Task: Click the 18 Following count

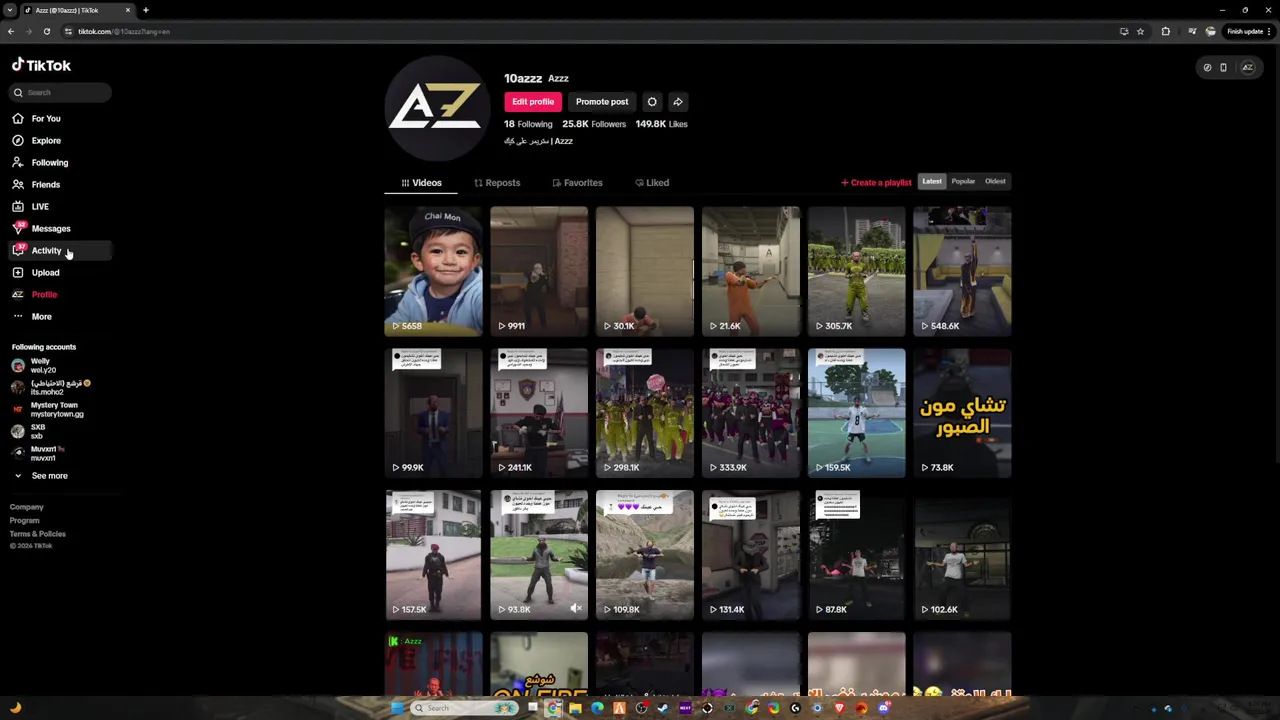Action: pos(528,124)
